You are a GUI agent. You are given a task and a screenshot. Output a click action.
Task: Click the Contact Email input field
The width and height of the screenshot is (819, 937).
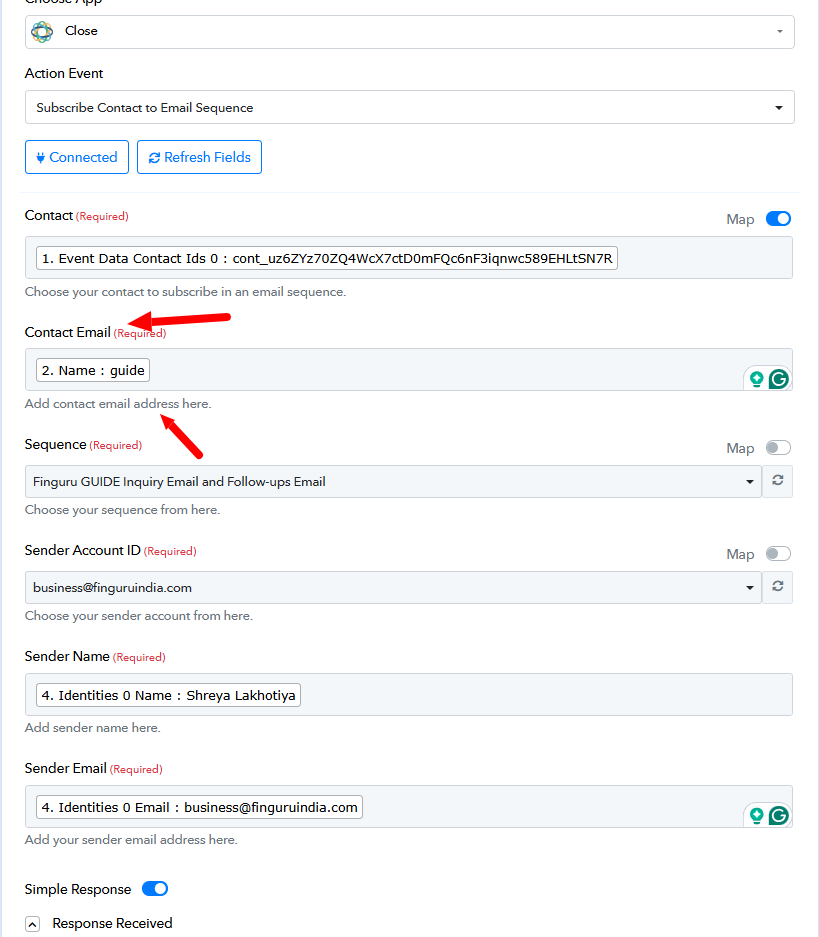coord(409,370)
